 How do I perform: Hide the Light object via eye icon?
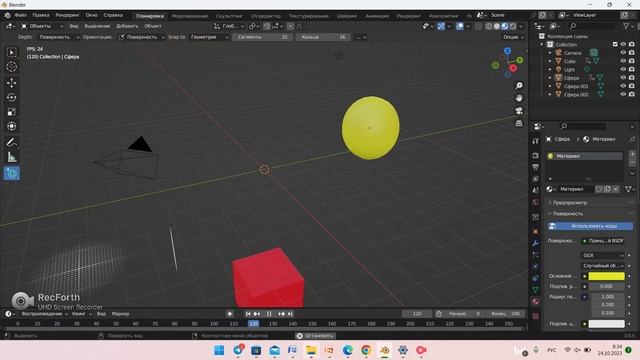(x=623, y=69)
